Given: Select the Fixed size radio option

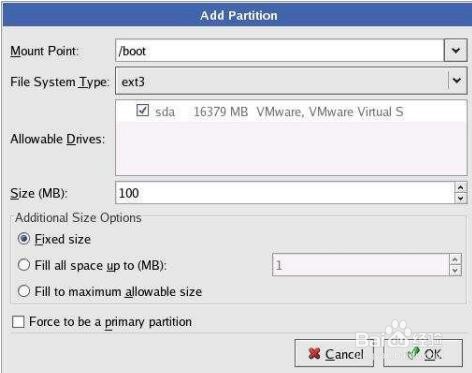Looking at the screenshot, I should (24, 239).
